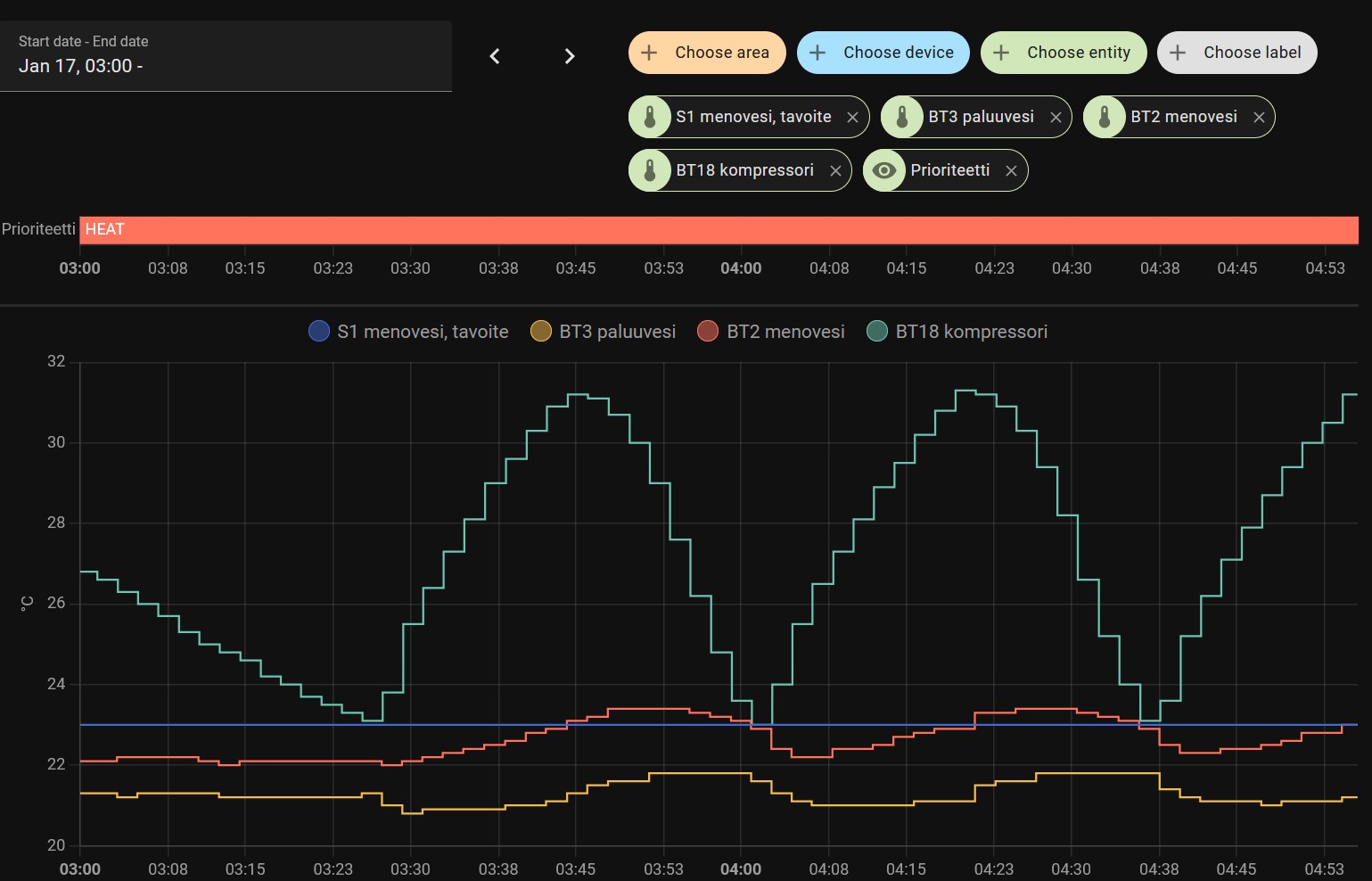Click thermometer icon on S1 menovesi chip
Screen dimensions: 1372x881
click(650, 117)
